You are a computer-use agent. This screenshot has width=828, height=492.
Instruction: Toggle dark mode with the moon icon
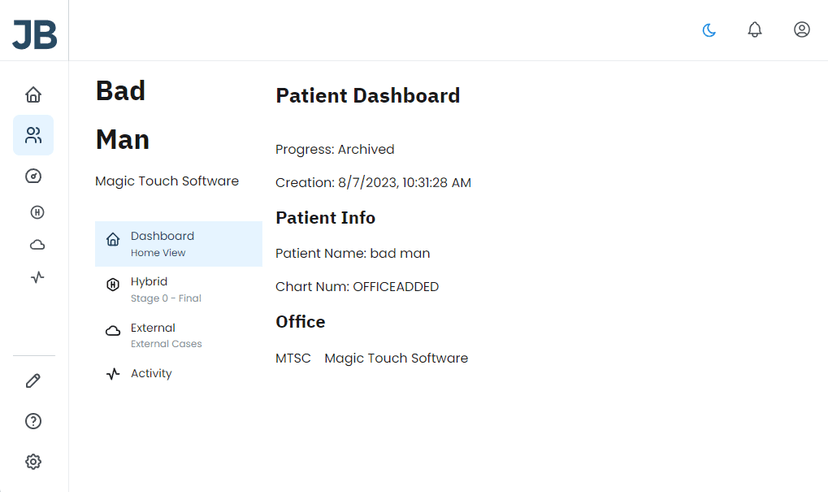tap(709, 30)
